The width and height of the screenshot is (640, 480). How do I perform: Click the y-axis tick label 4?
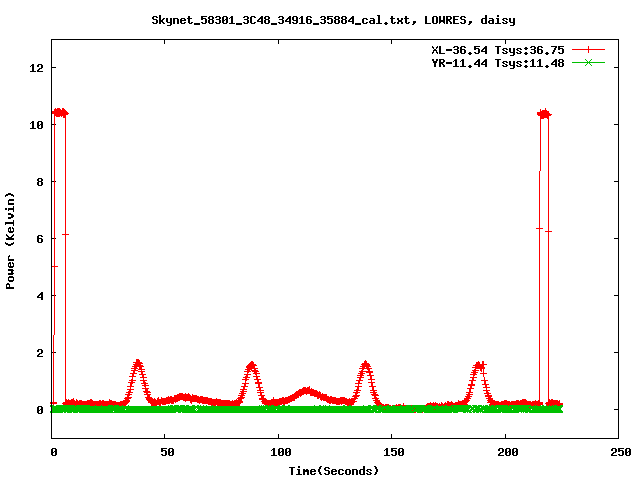[40, 296]
